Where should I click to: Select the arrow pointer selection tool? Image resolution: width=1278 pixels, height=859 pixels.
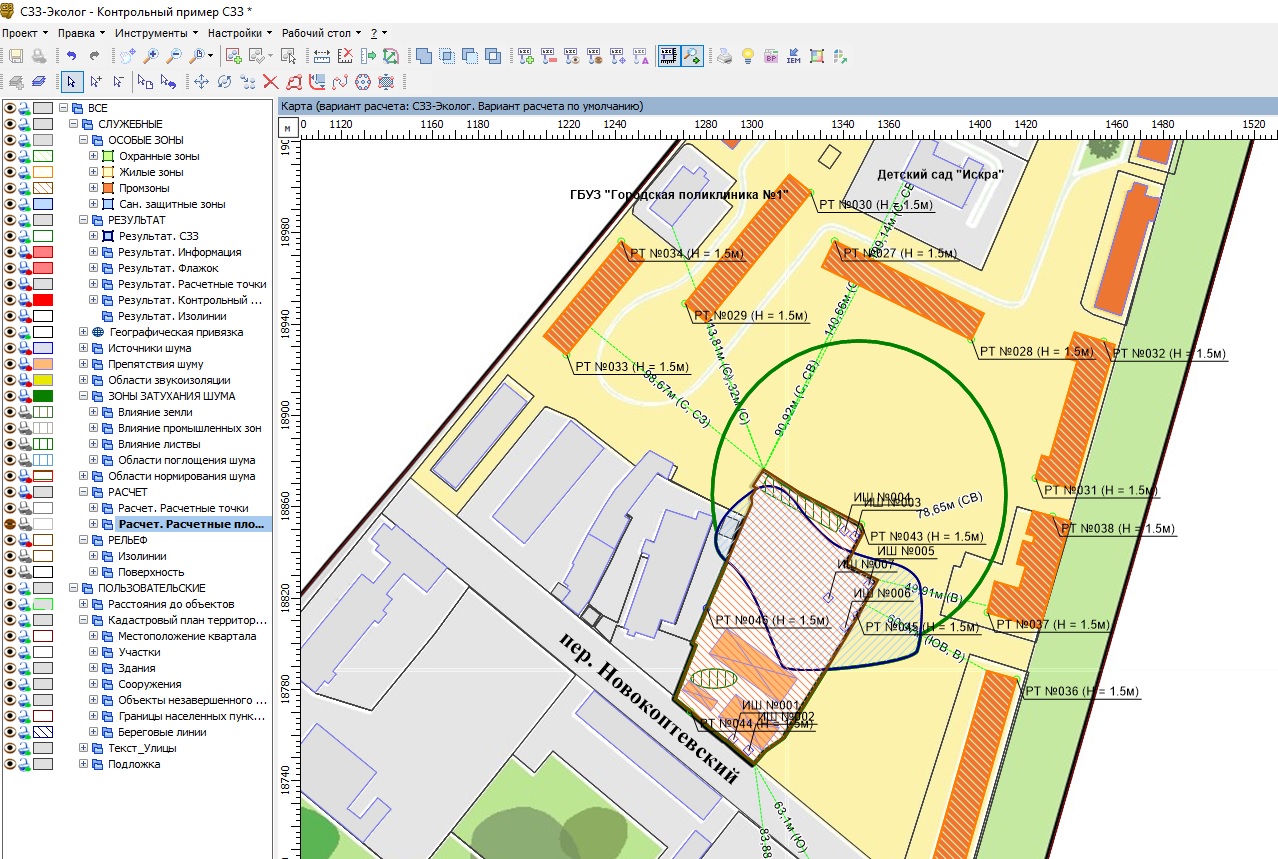(71, 82)
